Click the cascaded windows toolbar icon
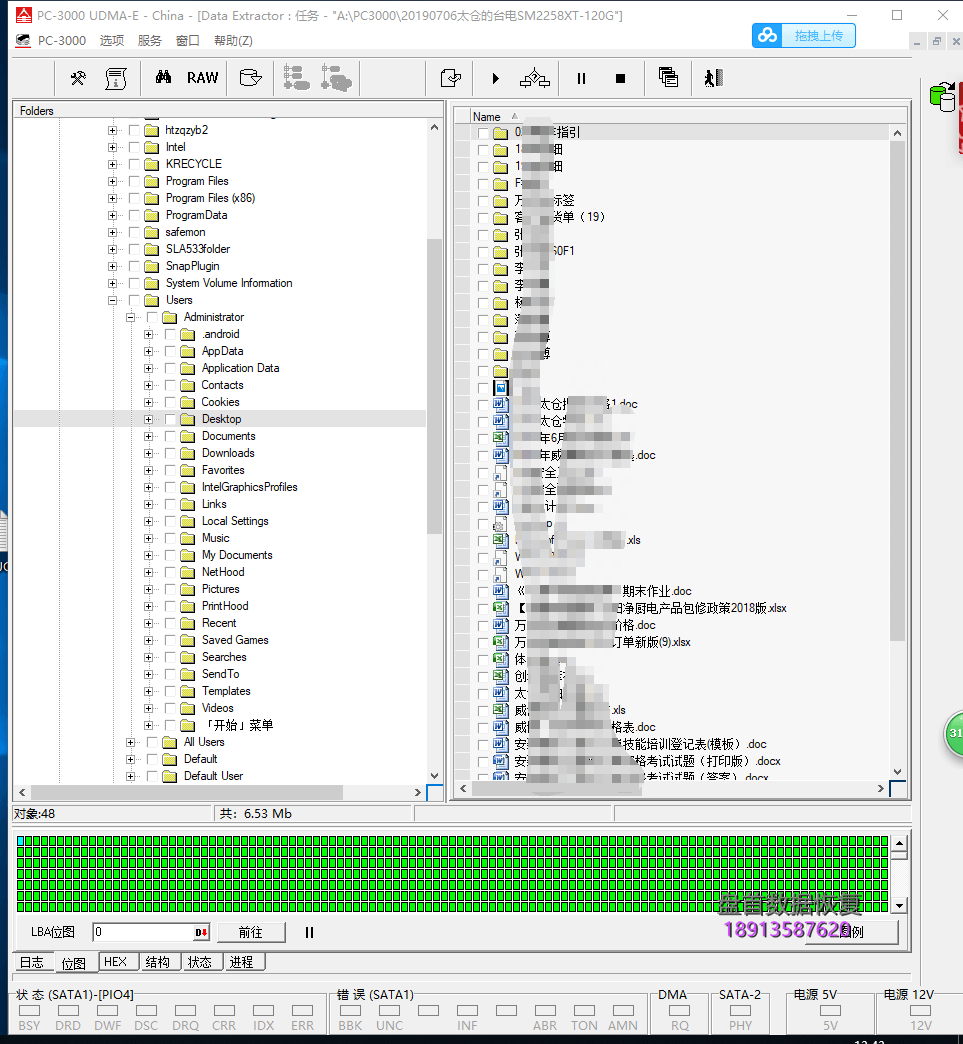 (x=668, y=77)
